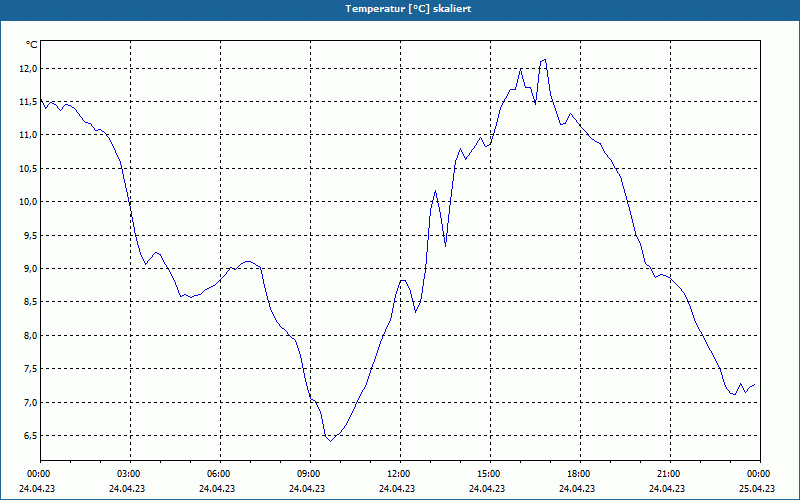Click the 12:00 time axis label
Screen dimensions: 800x500
400,474
